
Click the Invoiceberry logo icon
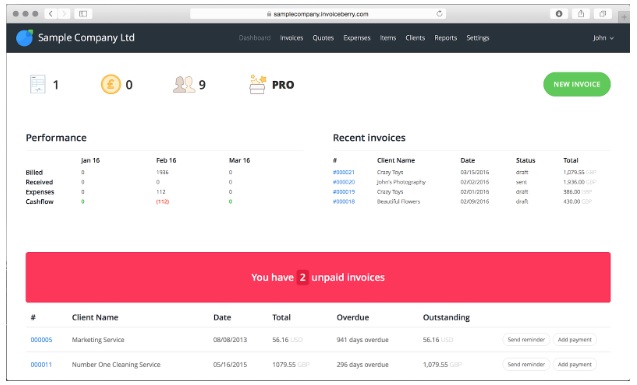point(24,38)
